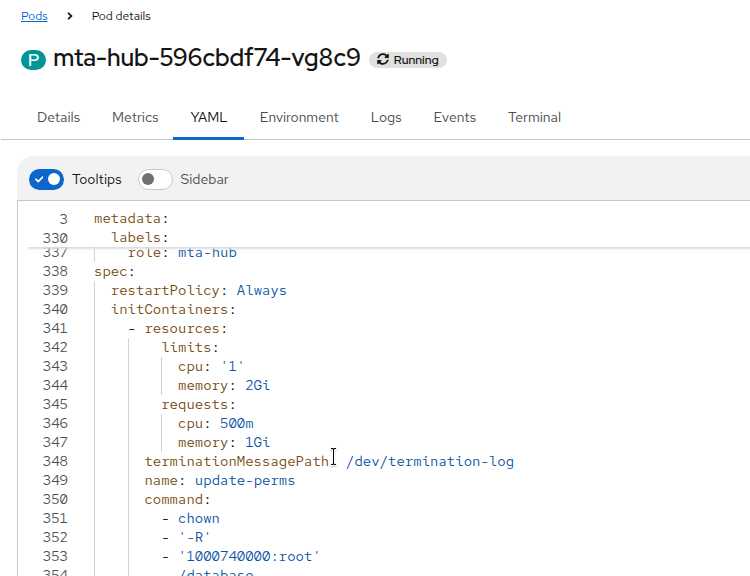Screen dimensions: 750x576
Task: Go to the Events tab
Action: pos(454,117)
